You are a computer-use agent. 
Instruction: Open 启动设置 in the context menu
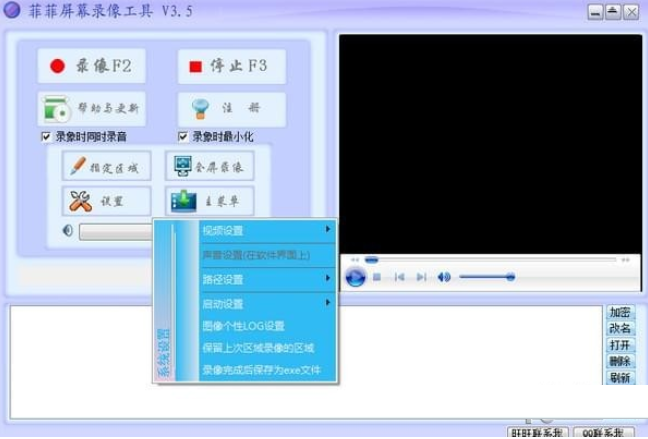pos(267,304)
